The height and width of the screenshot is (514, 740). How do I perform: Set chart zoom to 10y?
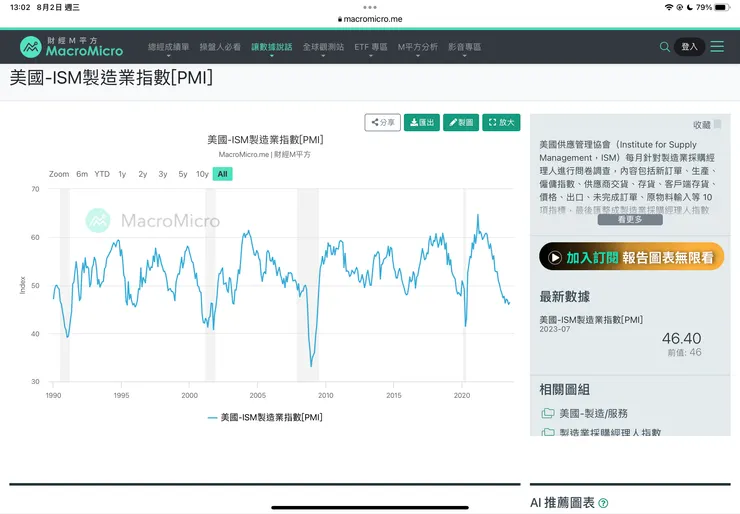click(x=202, y=174)
